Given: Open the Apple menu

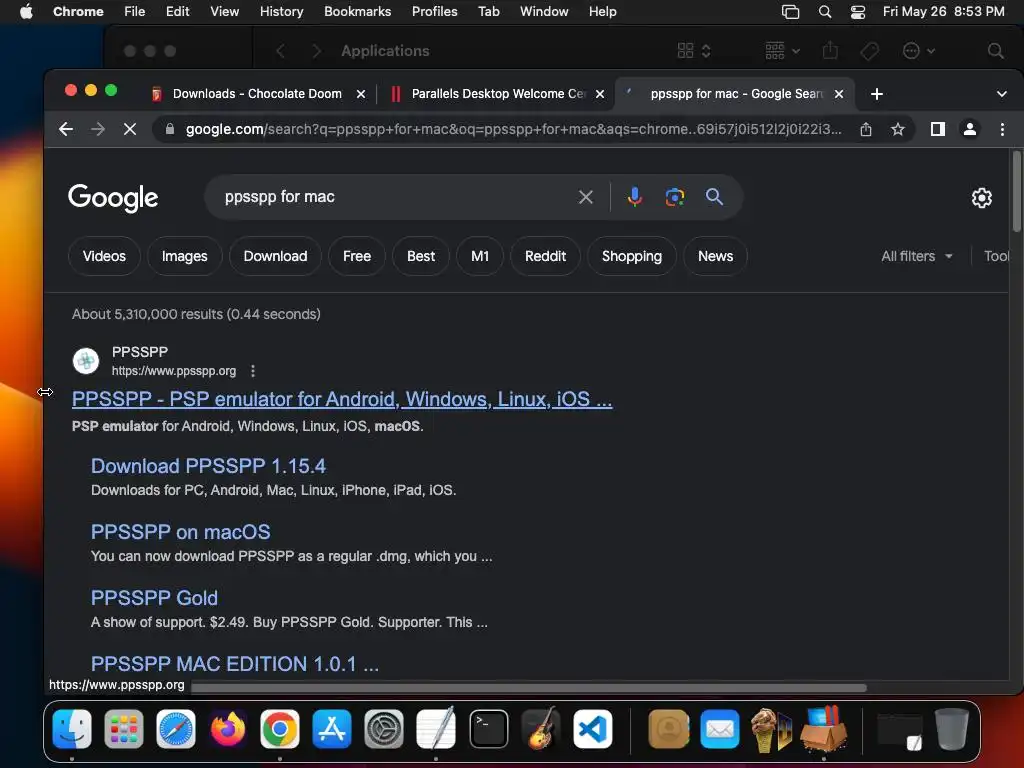Looking at the screenshot, I should click(26, 12).
